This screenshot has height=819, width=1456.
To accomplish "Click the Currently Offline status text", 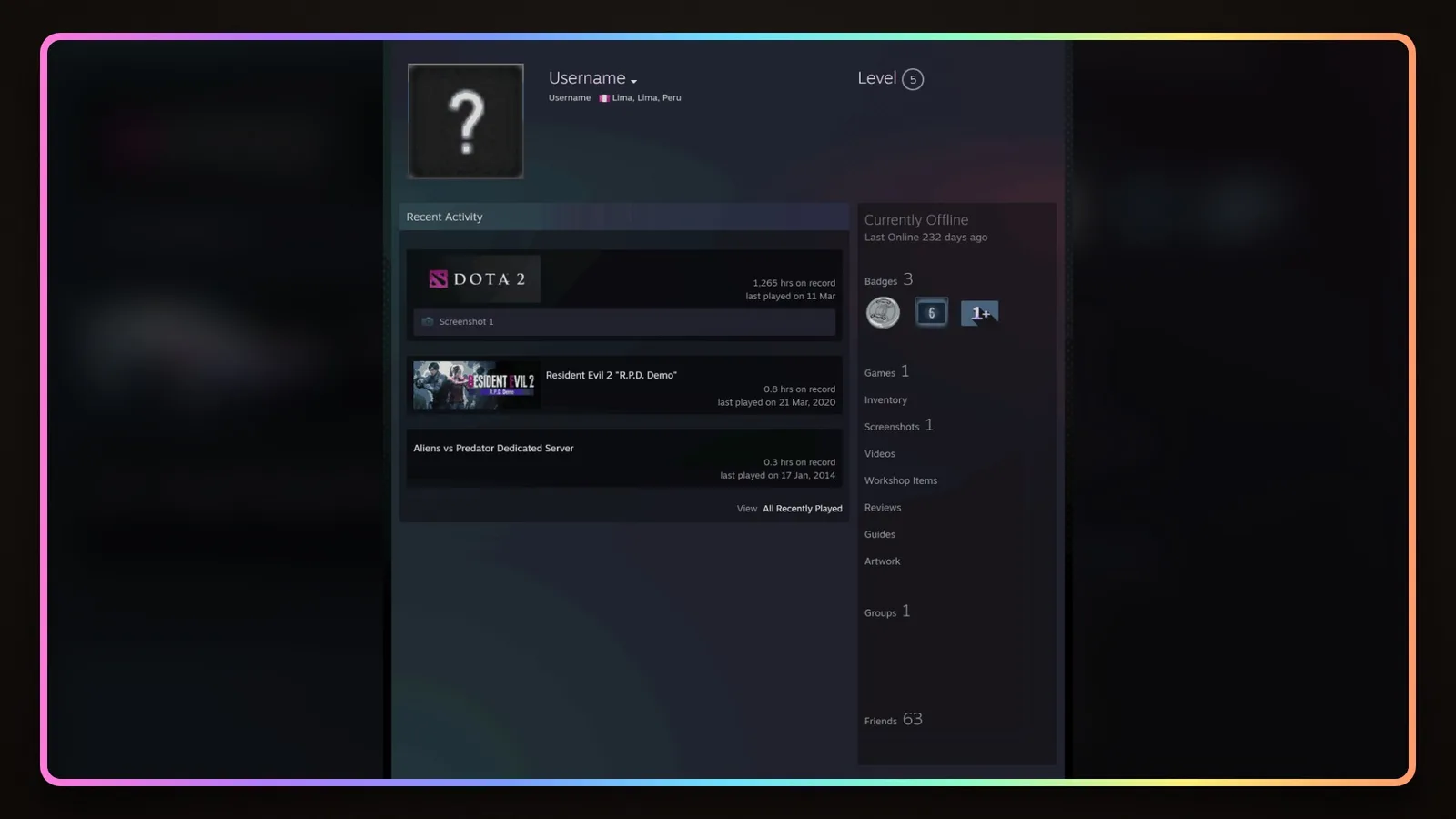I will click(915, 220).
